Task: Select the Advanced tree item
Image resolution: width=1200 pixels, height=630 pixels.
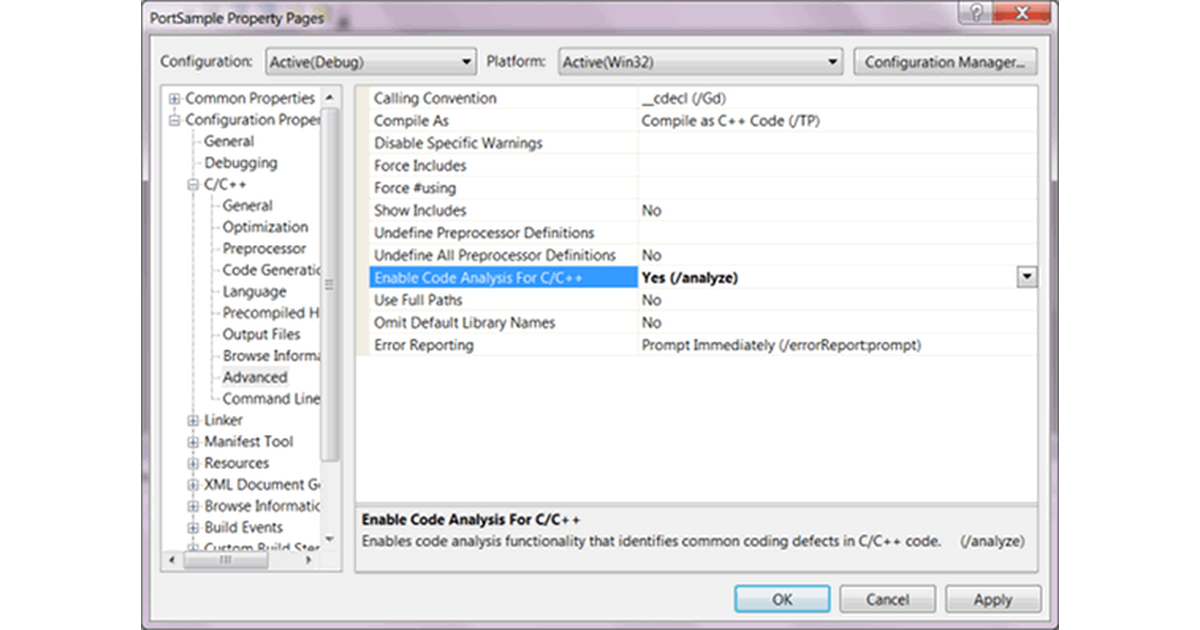Action: [x=255, y=377]
